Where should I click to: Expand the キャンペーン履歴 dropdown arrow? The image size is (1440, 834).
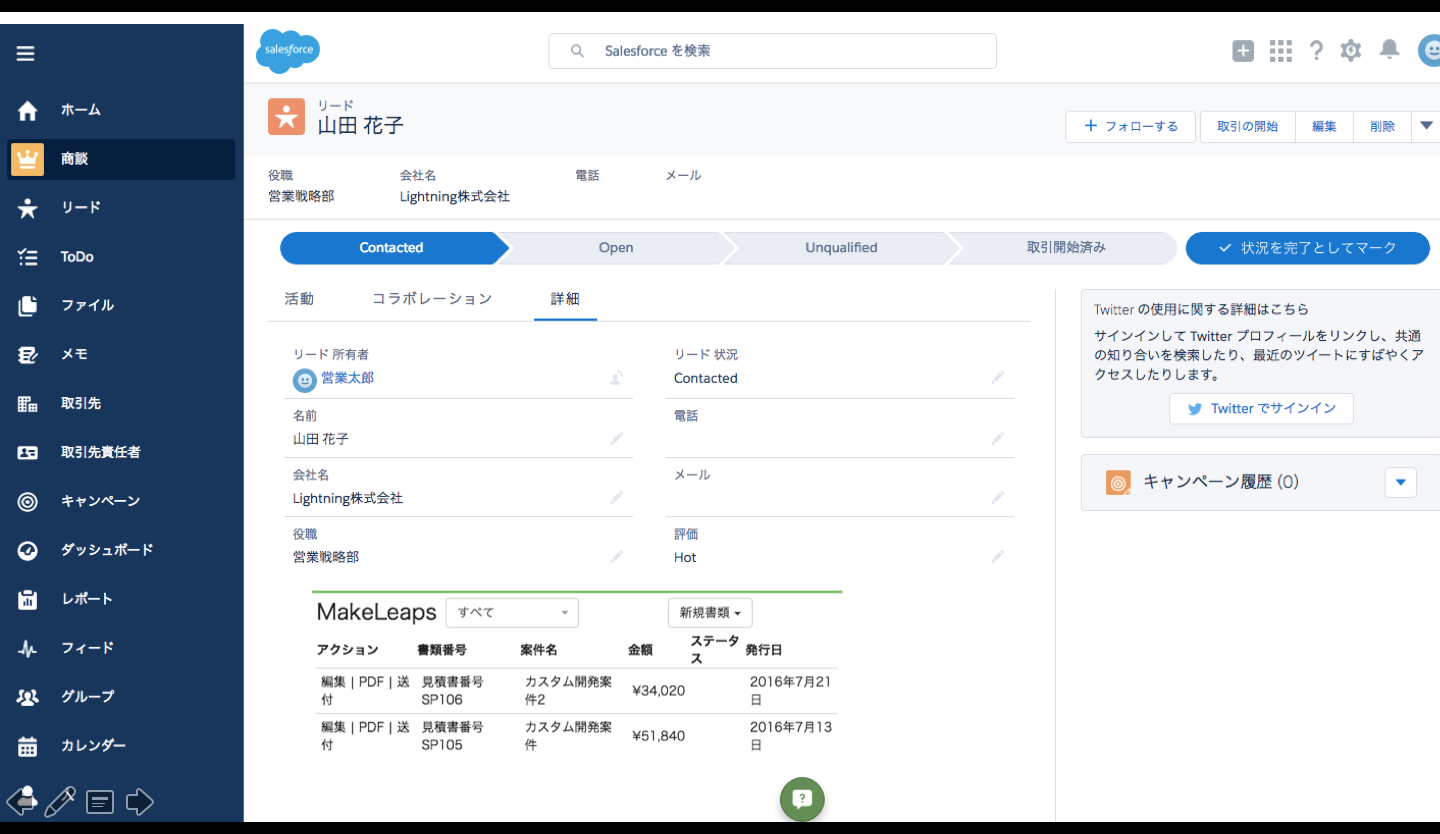pyautogui.click(x=1400, y=482)
